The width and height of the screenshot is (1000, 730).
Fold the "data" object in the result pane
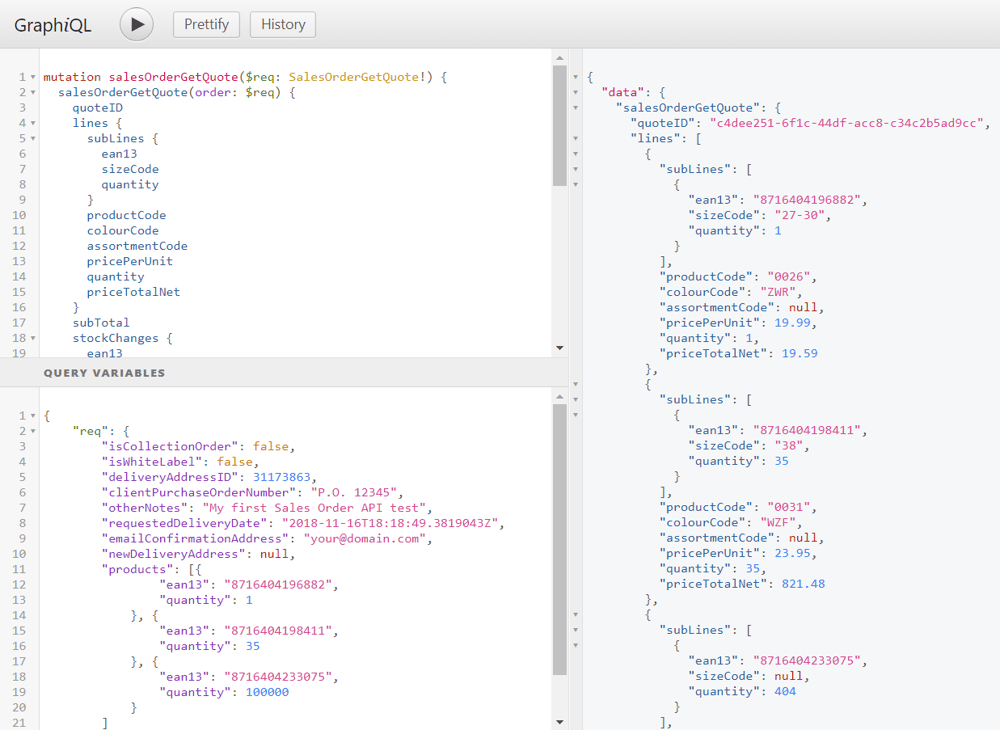575,92
